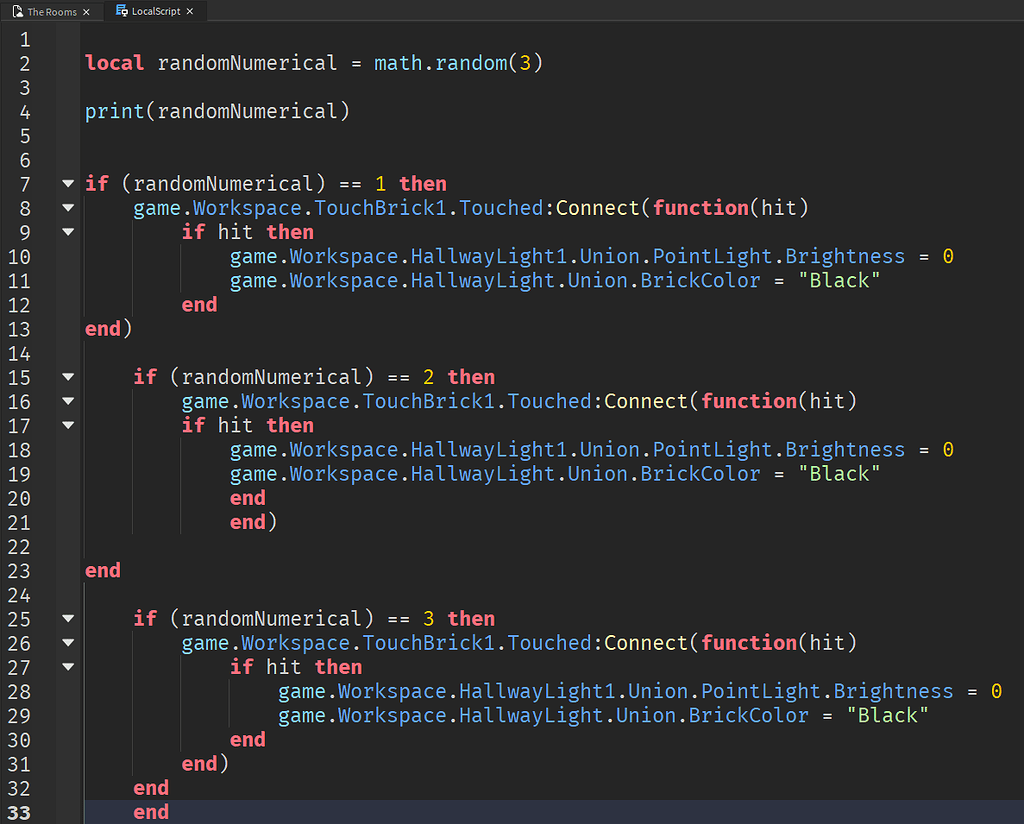
Task: Click the Brightness property on line 10
Action: [843, 256]
